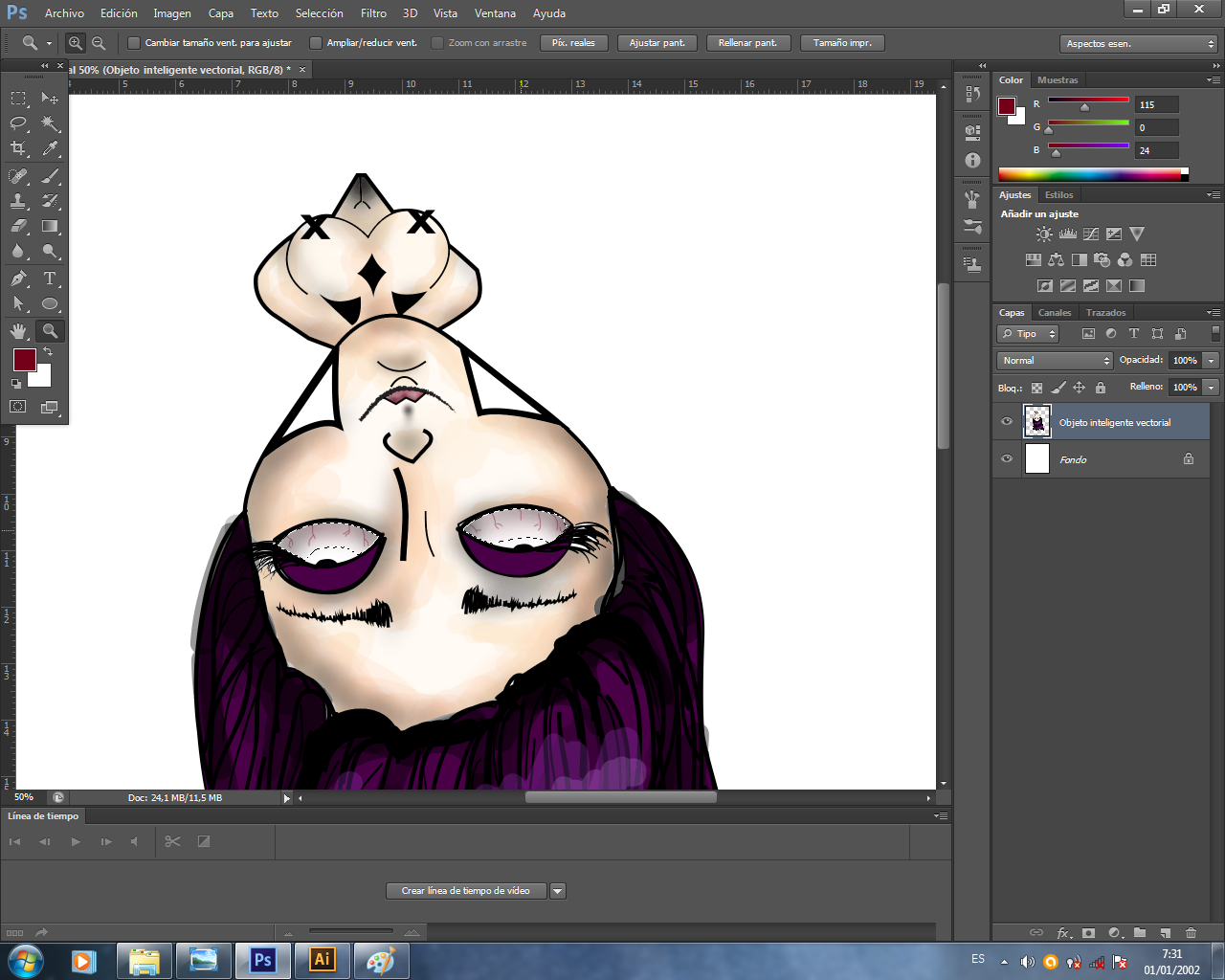Viewport: 1225px width, 980px height.
Task: Select the Spot Healing Brush tool
Action: click(18, 176)
